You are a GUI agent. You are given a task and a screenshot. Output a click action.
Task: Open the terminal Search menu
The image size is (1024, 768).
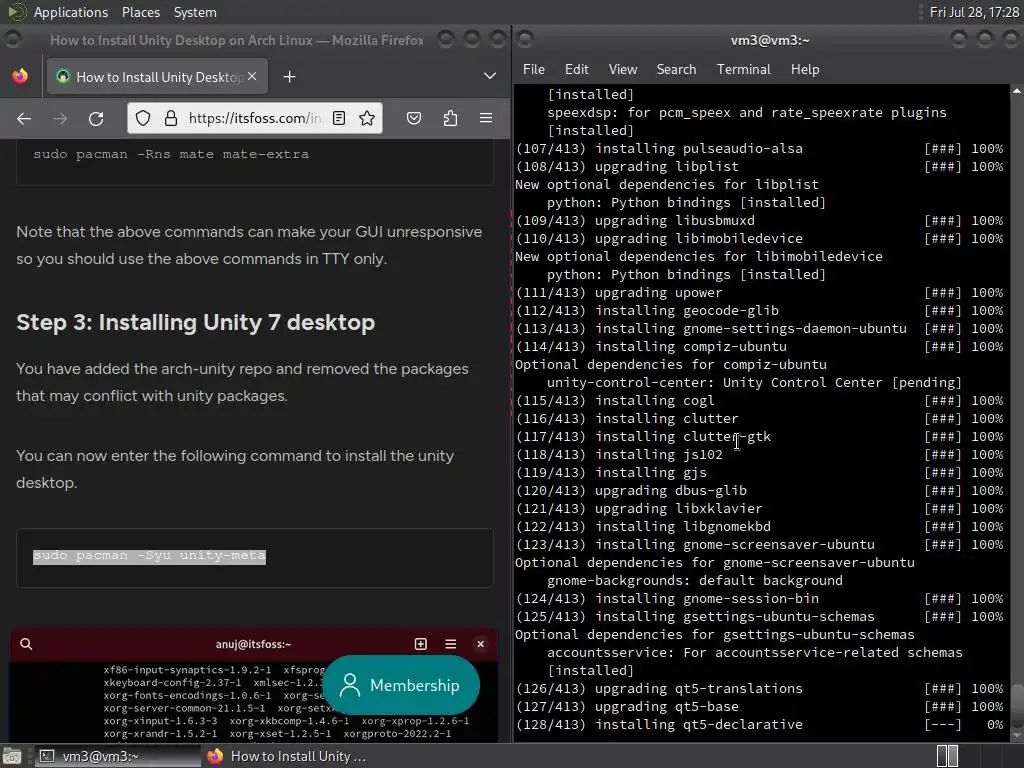(x=676, y=69)
